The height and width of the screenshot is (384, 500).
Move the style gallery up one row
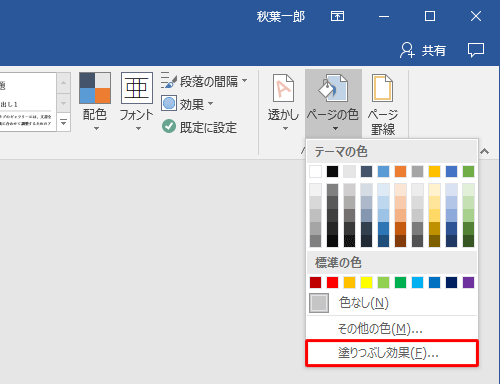tap(64, 83)
